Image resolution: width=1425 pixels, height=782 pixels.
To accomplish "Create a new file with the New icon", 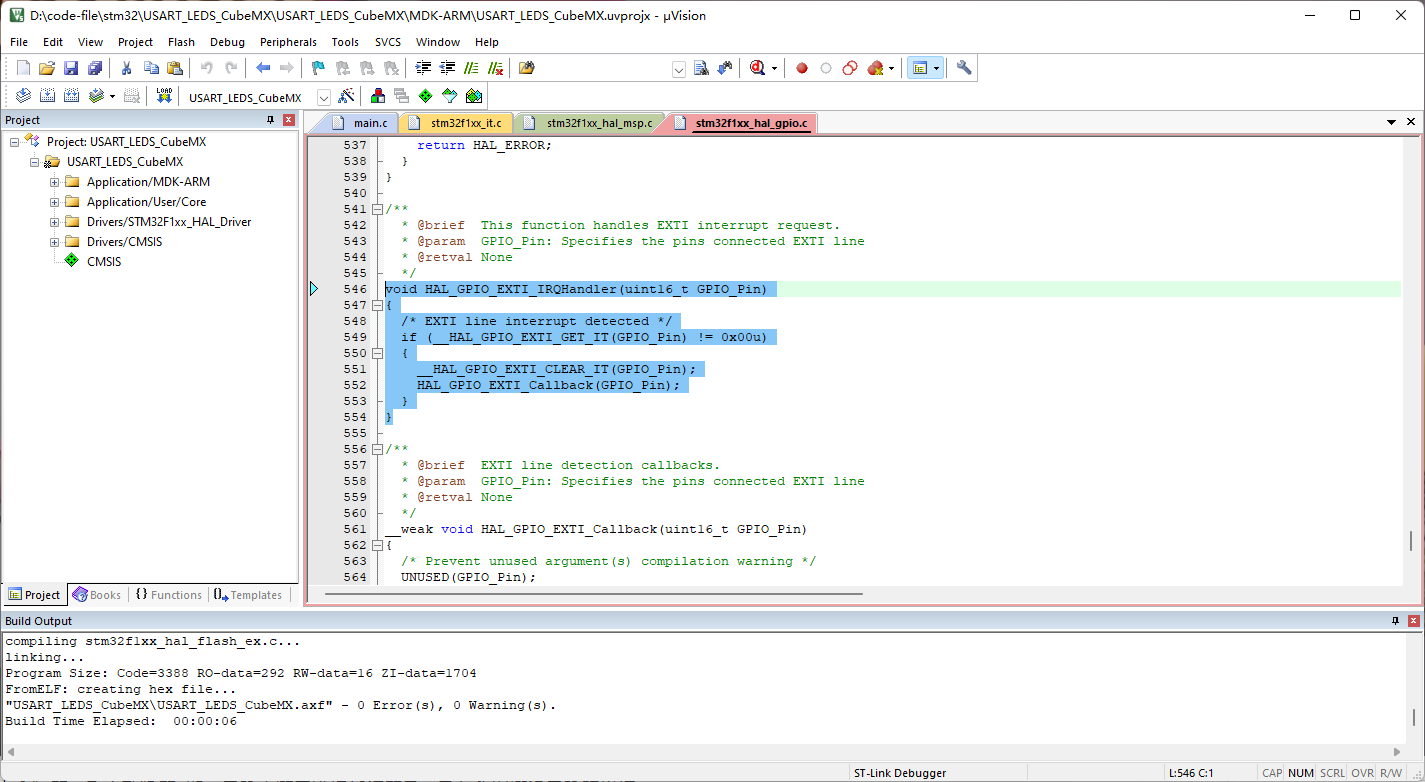I will pos(24,68).
